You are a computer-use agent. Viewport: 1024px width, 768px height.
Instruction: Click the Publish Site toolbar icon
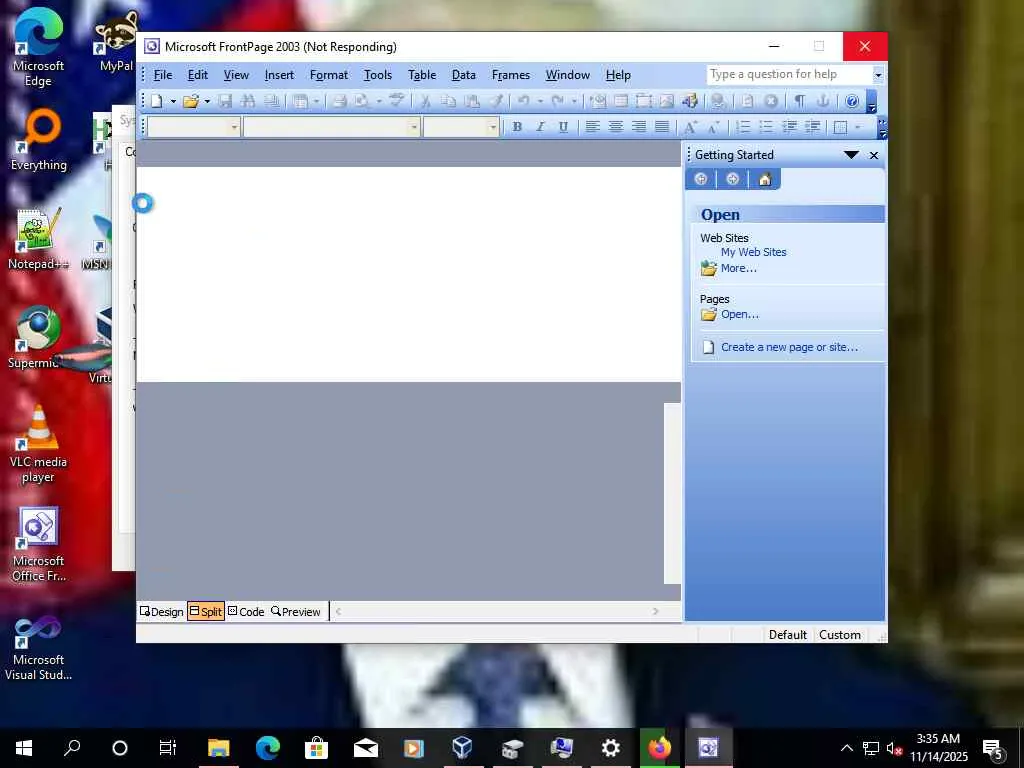(x=272, y=101)
